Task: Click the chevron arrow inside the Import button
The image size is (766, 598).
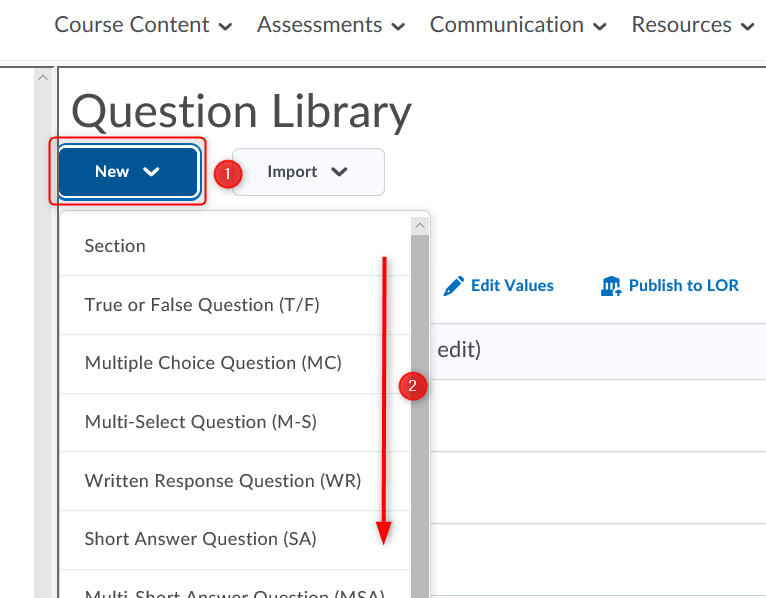Action: click(x=339, y=172)
